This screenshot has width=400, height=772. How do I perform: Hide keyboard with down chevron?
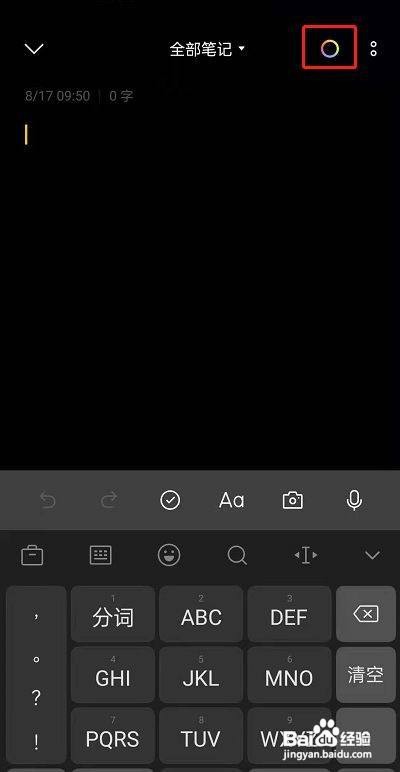pos(372,555)
